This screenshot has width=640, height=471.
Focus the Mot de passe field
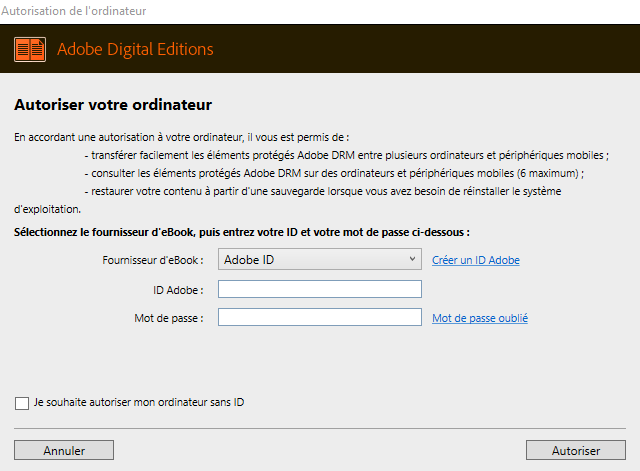[320, 317]
